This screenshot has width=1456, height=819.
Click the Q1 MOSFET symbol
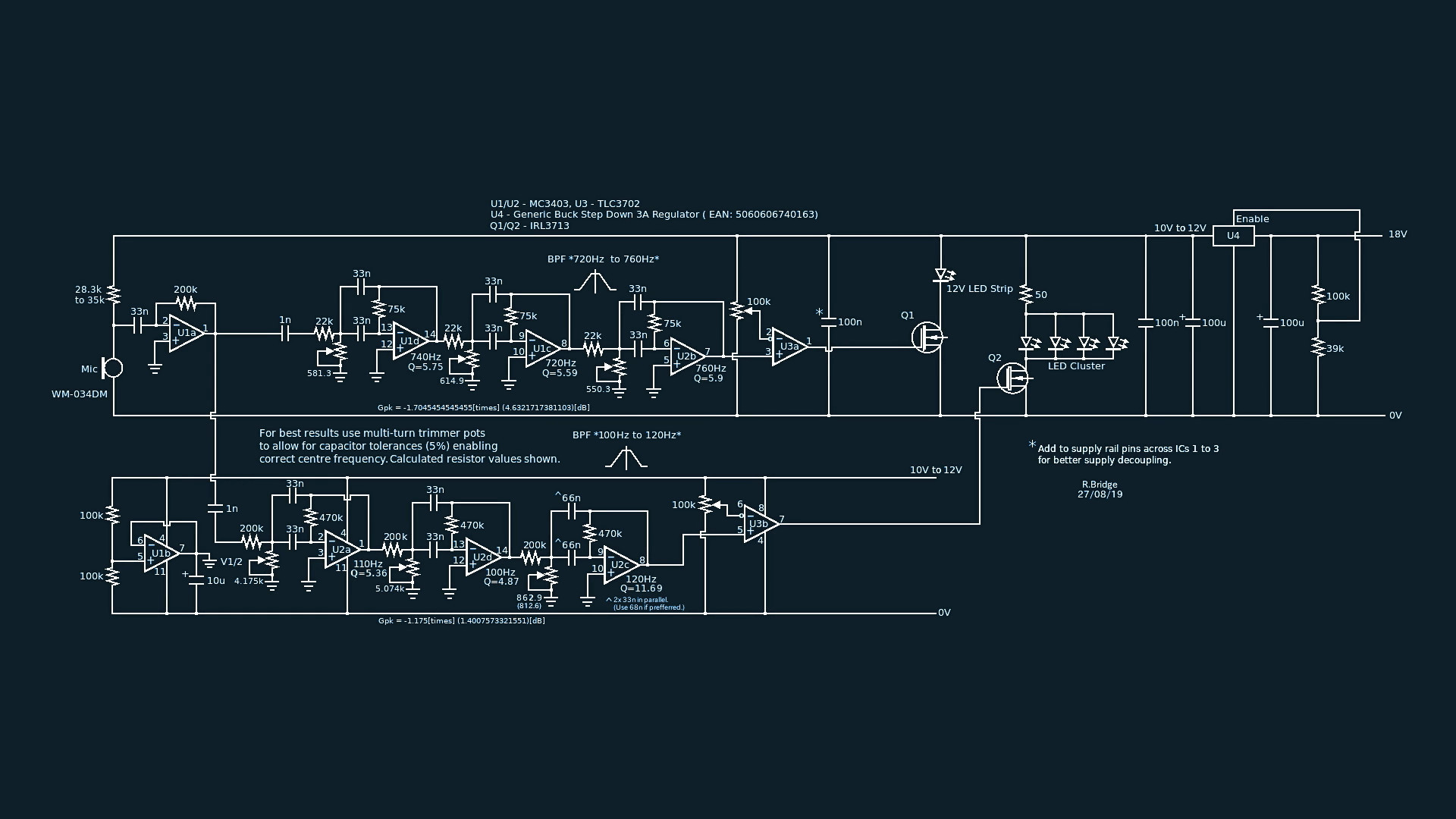pos(928,337)
